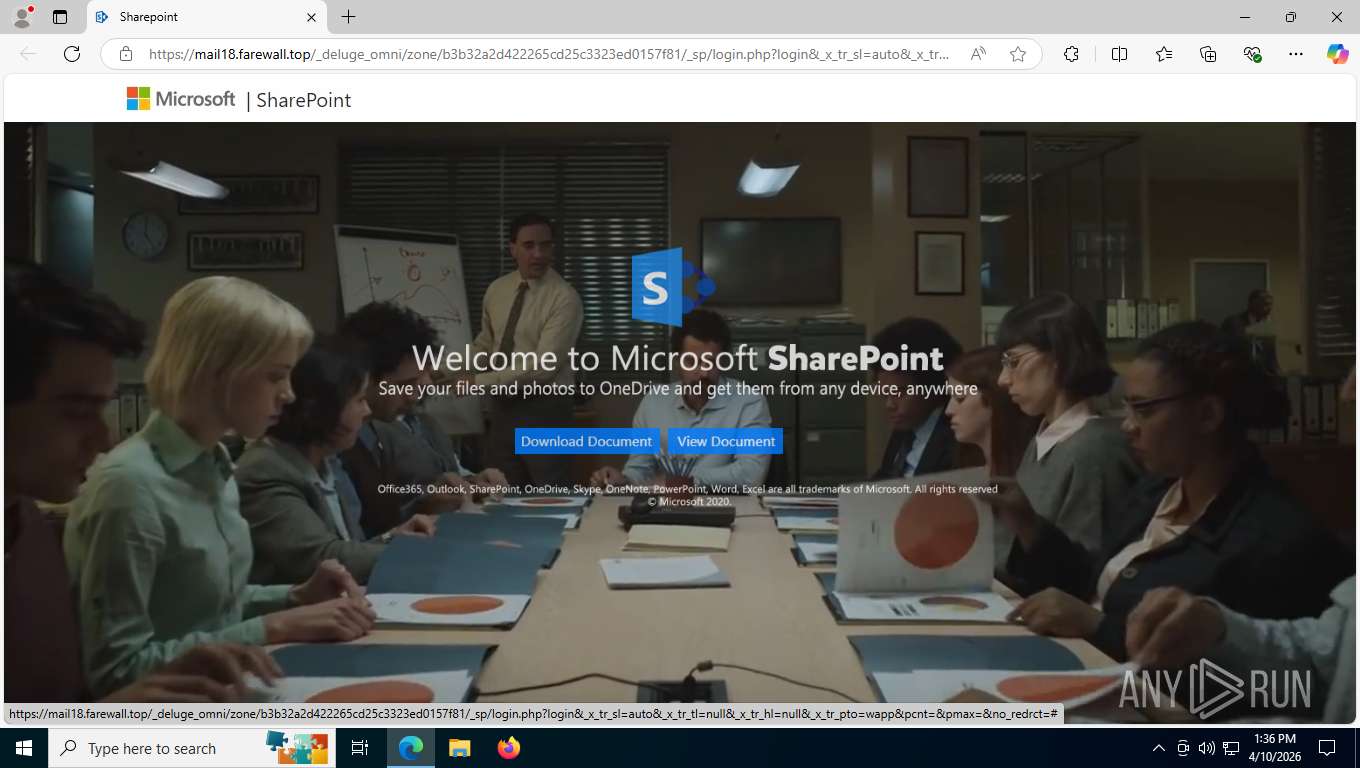Refresh the page with reload button
The width and height of the screenshot is (1360, 768).
[x=72, y=54]
